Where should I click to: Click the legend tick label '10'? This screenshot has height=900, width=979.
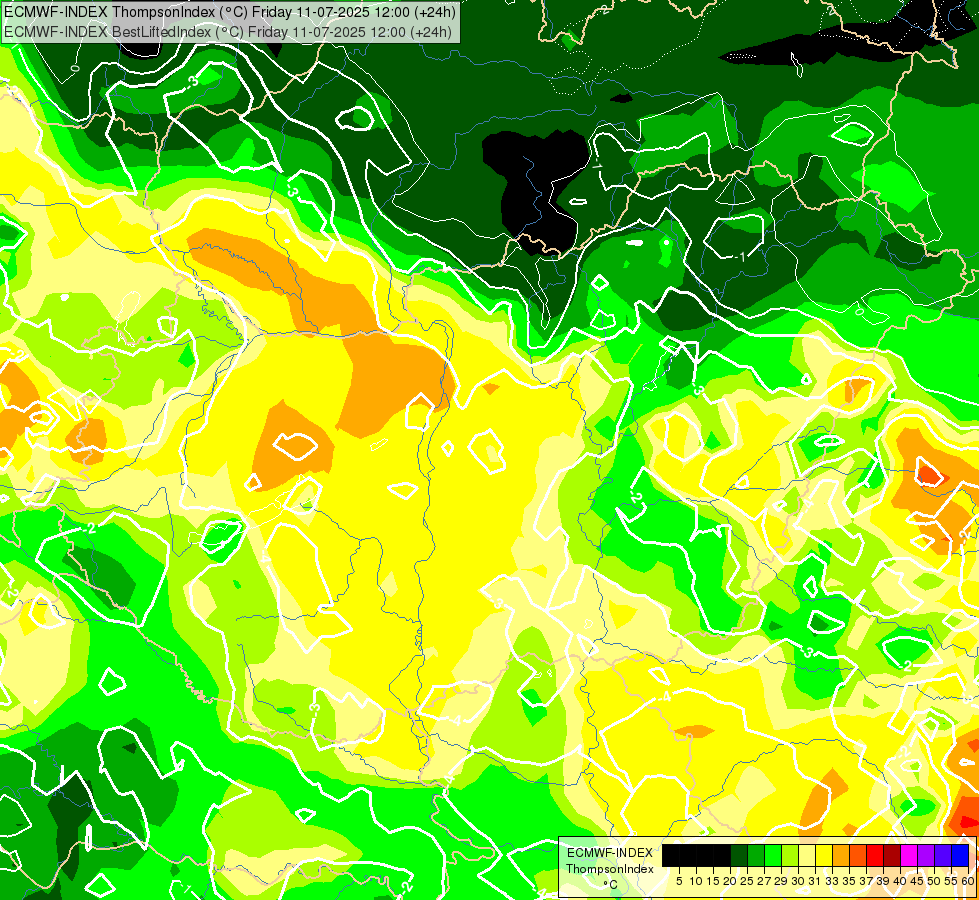pyautogui.click(x=696, y=881)
